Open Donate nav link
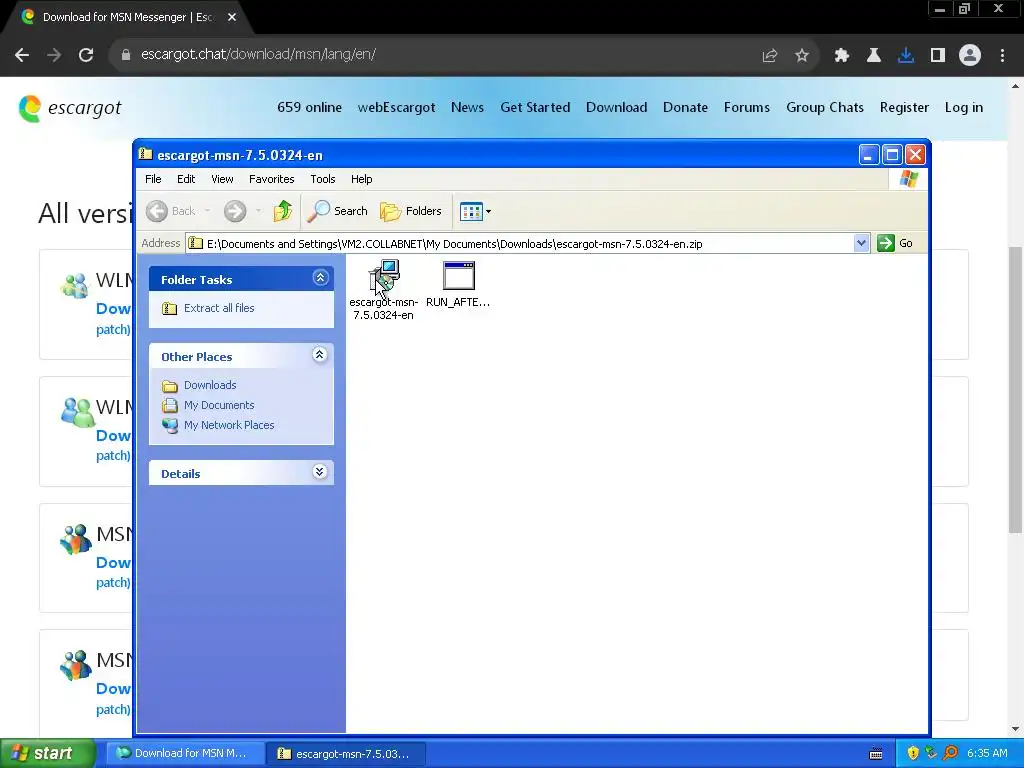 (x=686, y=108)
